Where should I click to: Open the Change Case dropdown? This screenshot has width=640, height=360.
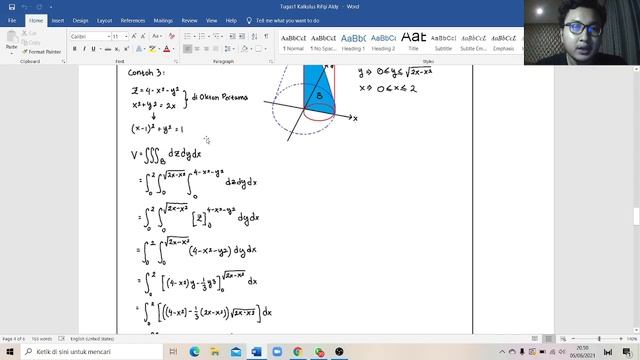point(157,36)
